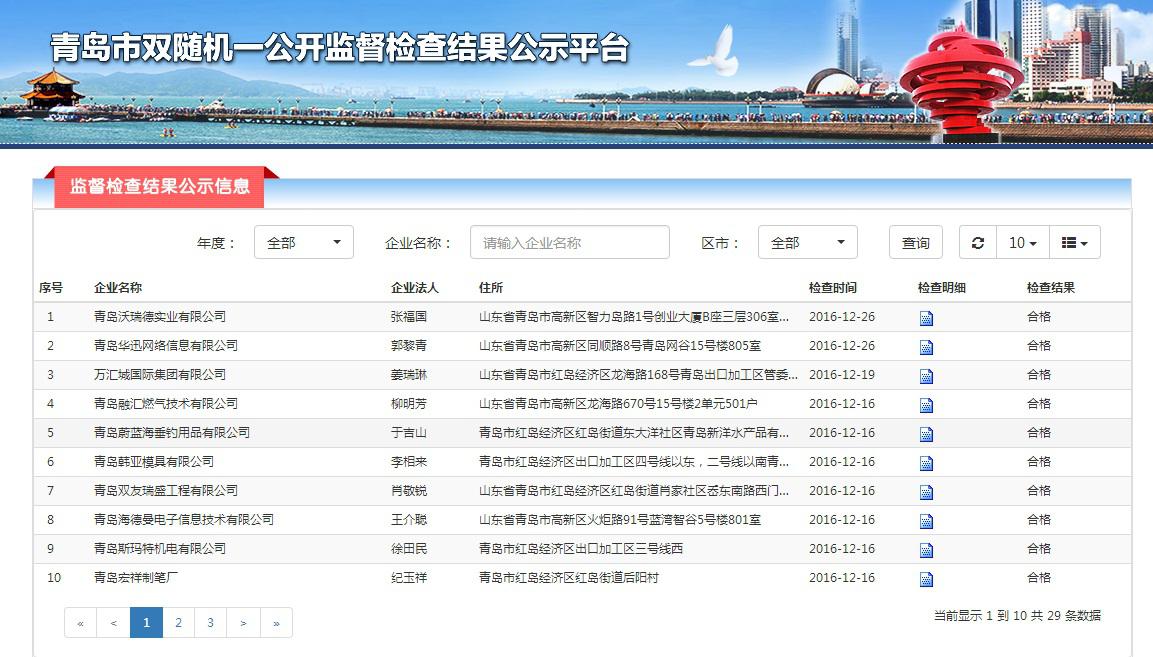
Task: Open the rows-per-page 10 dropdown
Action: pos(1021,243)
